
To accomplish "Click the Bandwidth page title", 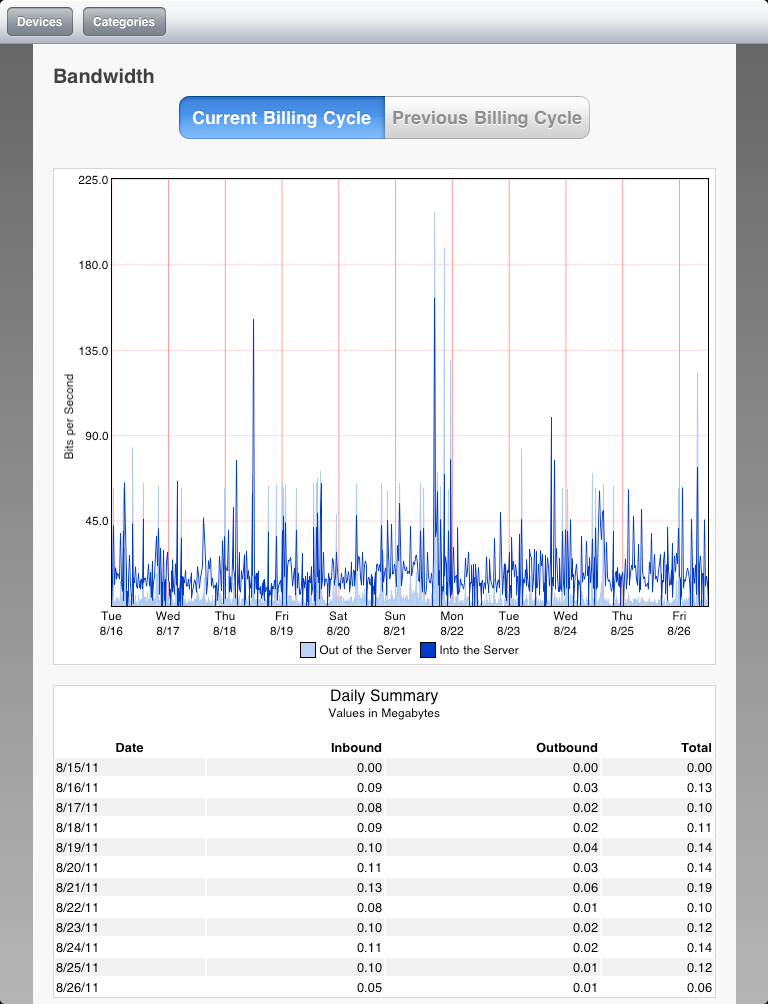I will pyautogui.click(x=104, y=76).
